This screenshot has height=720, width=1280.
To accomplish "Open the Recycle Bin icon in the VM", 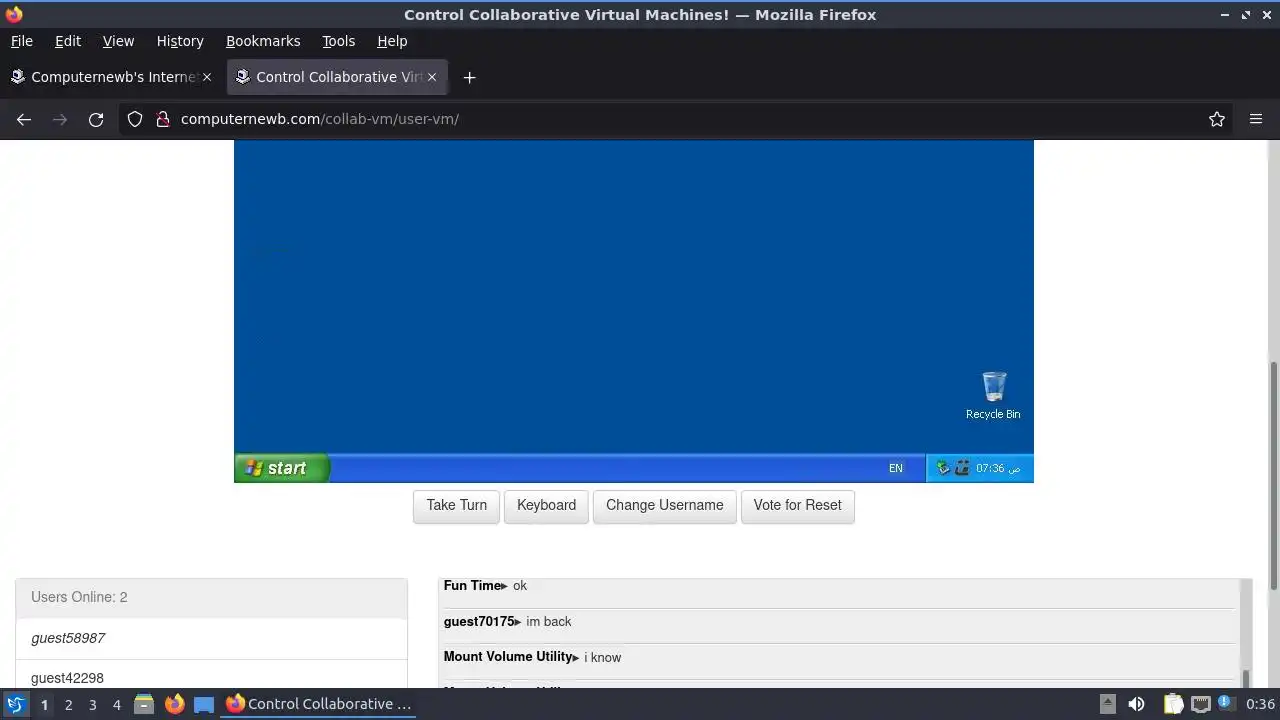I will pos(993,395).
